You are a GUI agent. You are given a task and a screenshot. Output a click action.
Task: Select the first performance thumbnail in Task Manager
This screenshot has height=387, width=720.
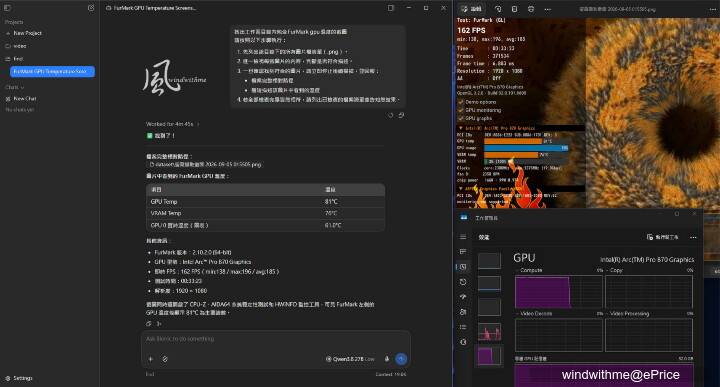489,261
